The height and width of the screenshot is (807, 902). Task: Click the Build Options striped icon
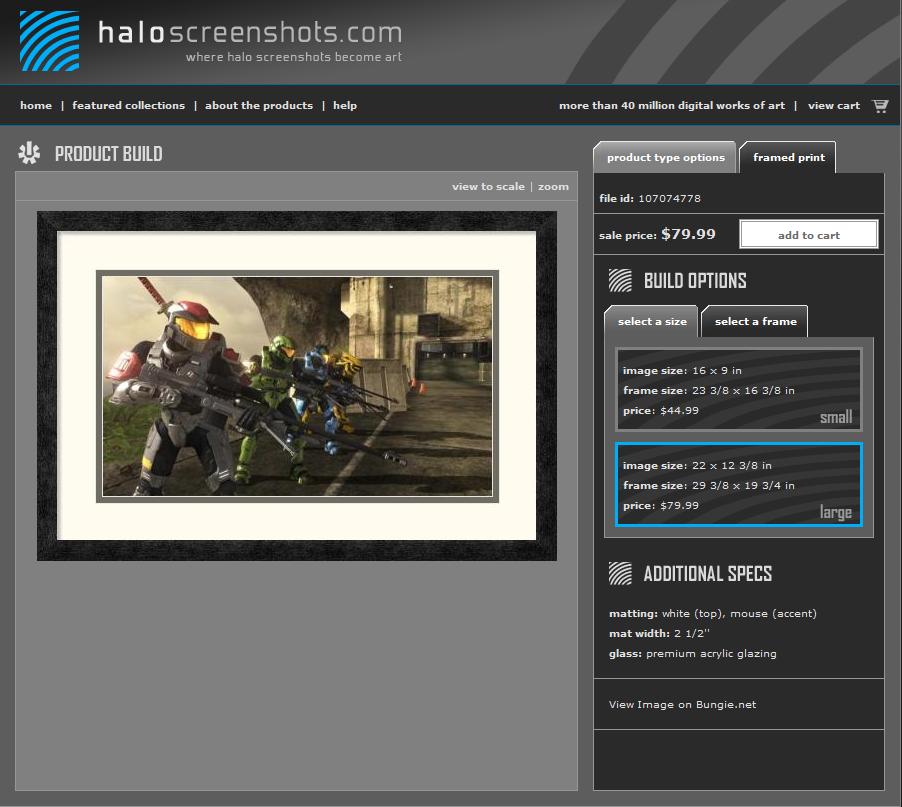[620, 281]
